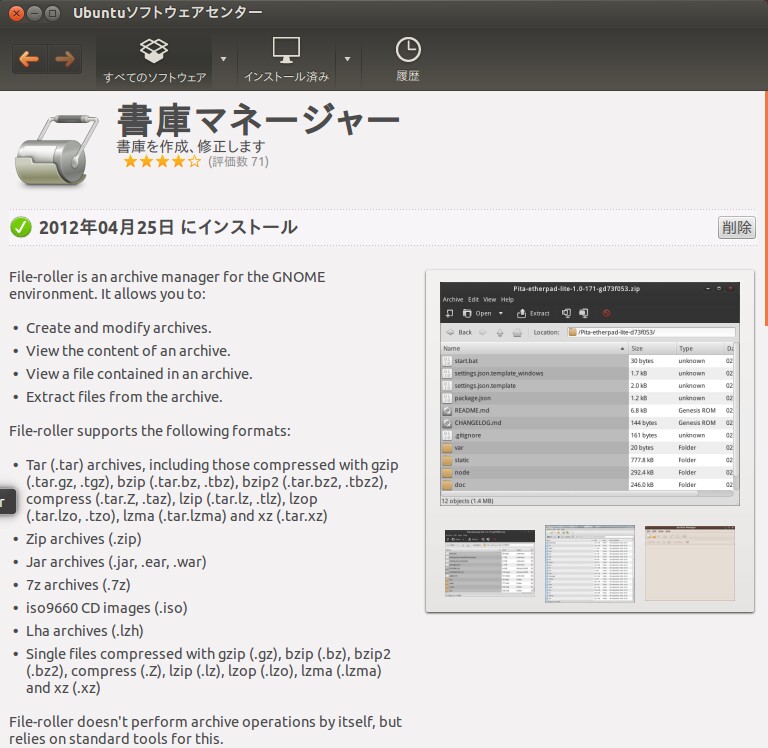Image resolution: width=768 pixels, height=748 pixels.
Task: Open the 履歴 history view
Action: click(x=408, y=59)
